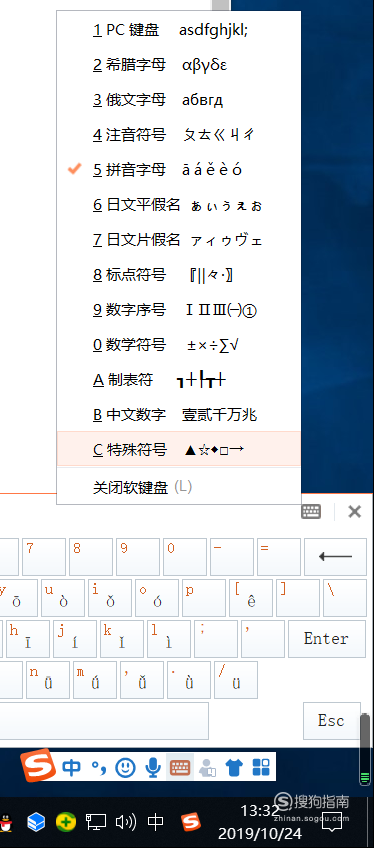Choose 日文片假名 katakana keyboard
374x848 pixels.
click(178, 240)
